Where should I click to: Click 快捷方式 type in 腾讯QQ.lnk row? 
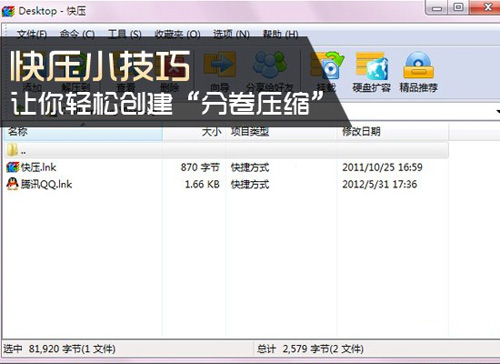click(x=250, y=184)
